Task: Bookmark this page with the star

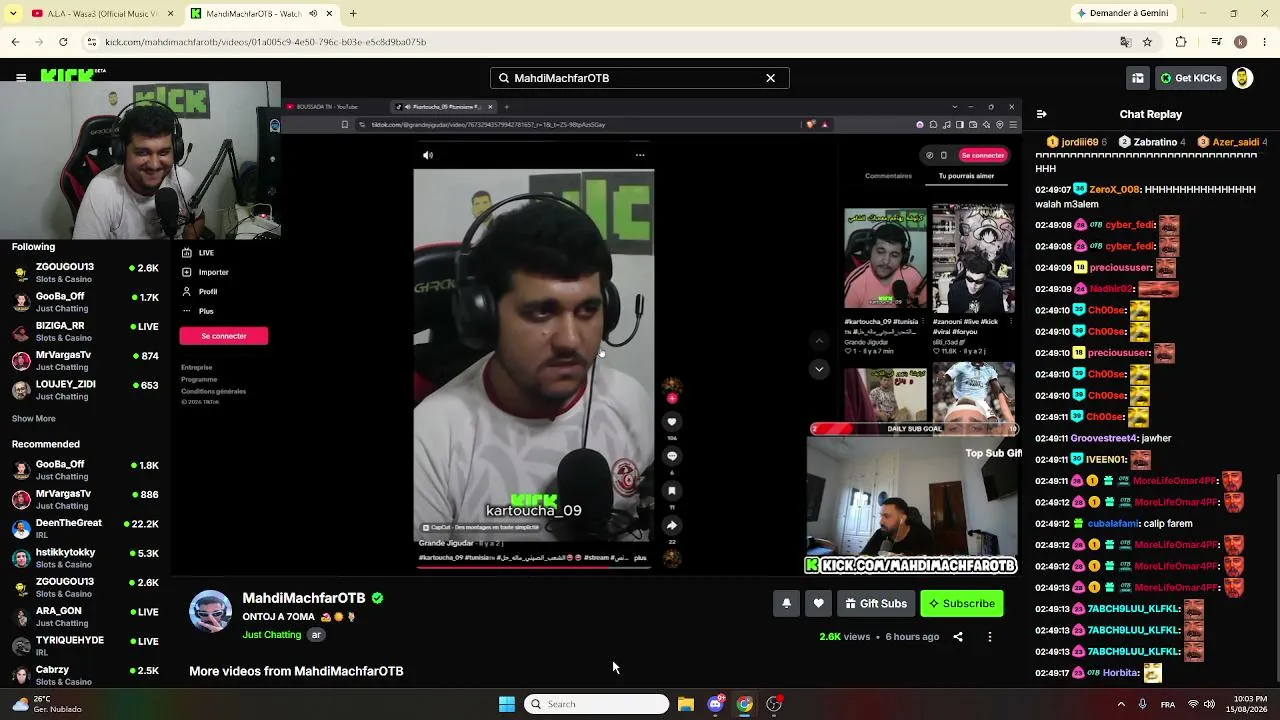Action: (1147, 42)
